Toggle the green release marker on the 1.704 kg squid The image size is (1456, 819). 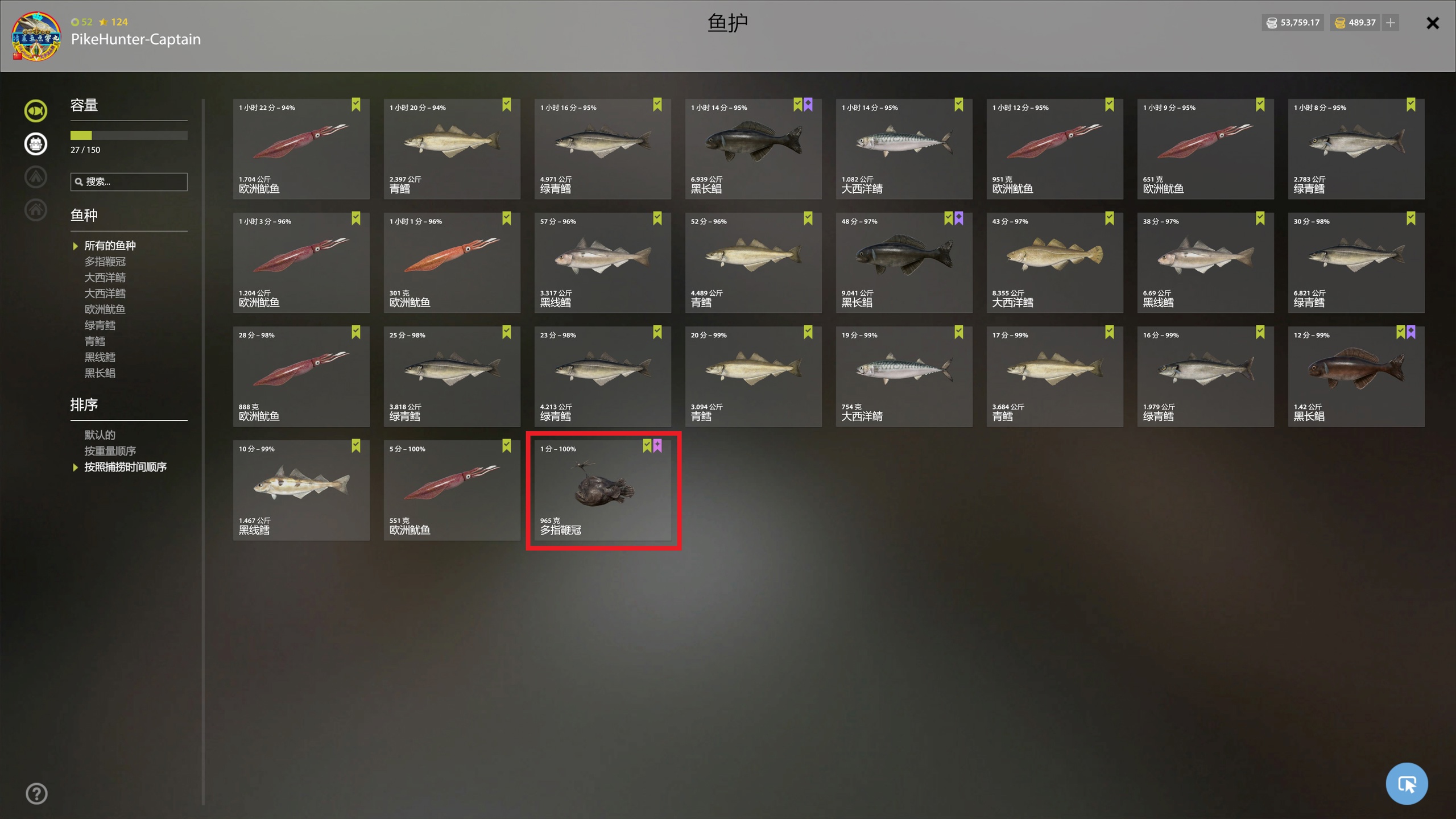[356, 105]
